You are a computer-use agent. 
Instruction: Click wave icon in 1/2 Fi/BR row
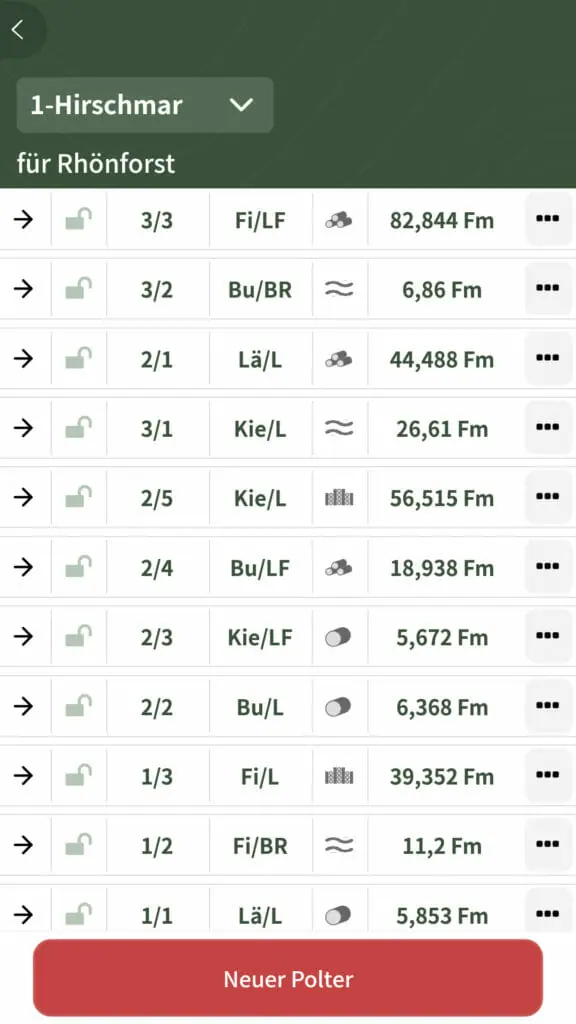pyautogui.click(x=339, y=846)
